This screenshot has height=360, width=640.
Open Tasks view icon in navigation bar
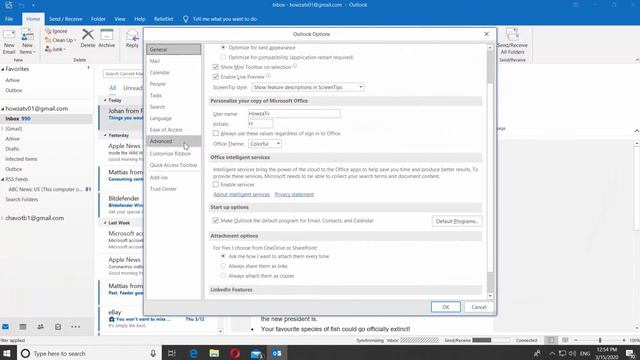pyautogui.click(x=58, y=327)
